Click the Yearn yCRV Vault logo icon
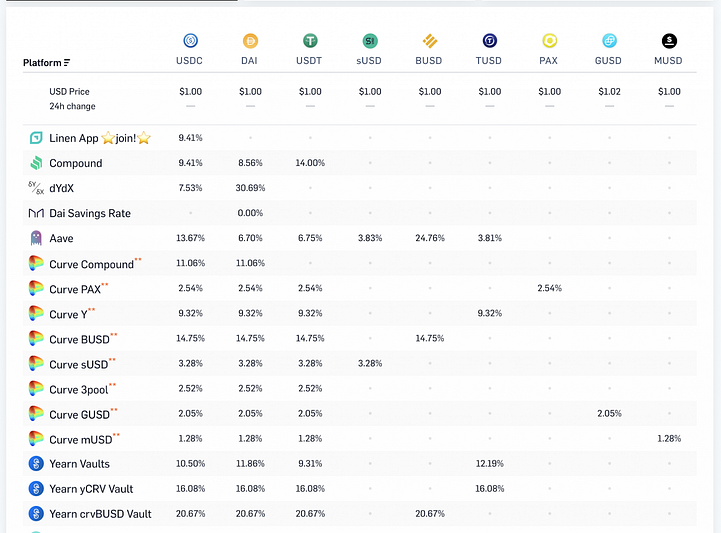721x533 pixels. coord(36,488)
